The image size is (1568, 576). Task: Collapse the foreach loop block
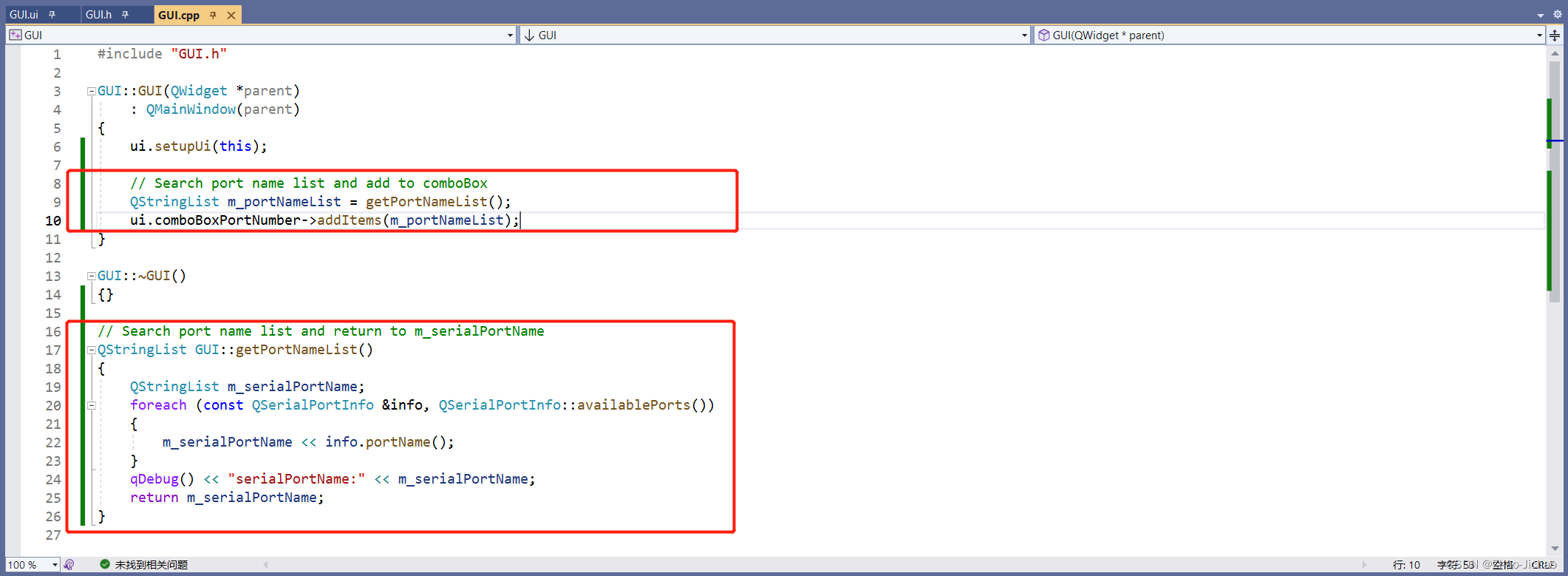coord(92,405)
